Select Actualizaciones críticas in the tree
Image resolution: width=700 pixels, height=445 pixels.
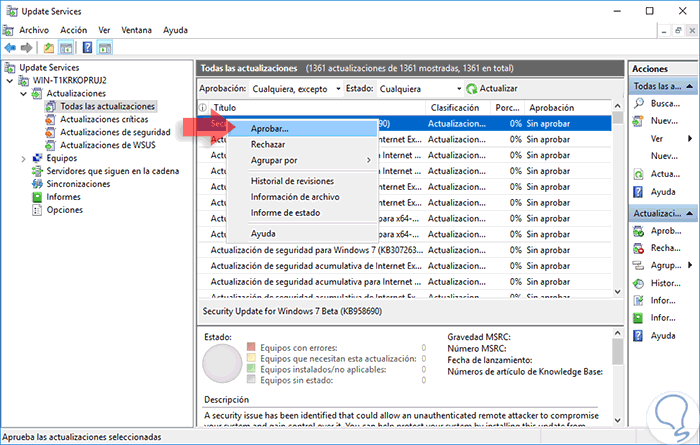coord(104,119)
